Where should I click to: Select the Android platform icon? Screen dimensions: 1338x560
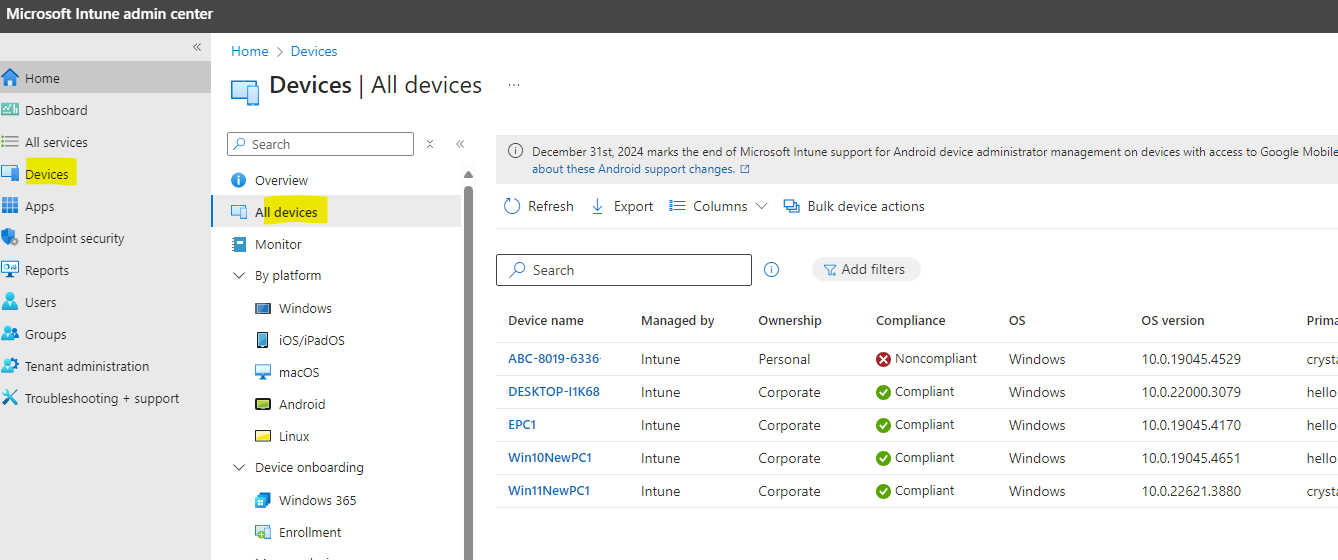[263, 404]
